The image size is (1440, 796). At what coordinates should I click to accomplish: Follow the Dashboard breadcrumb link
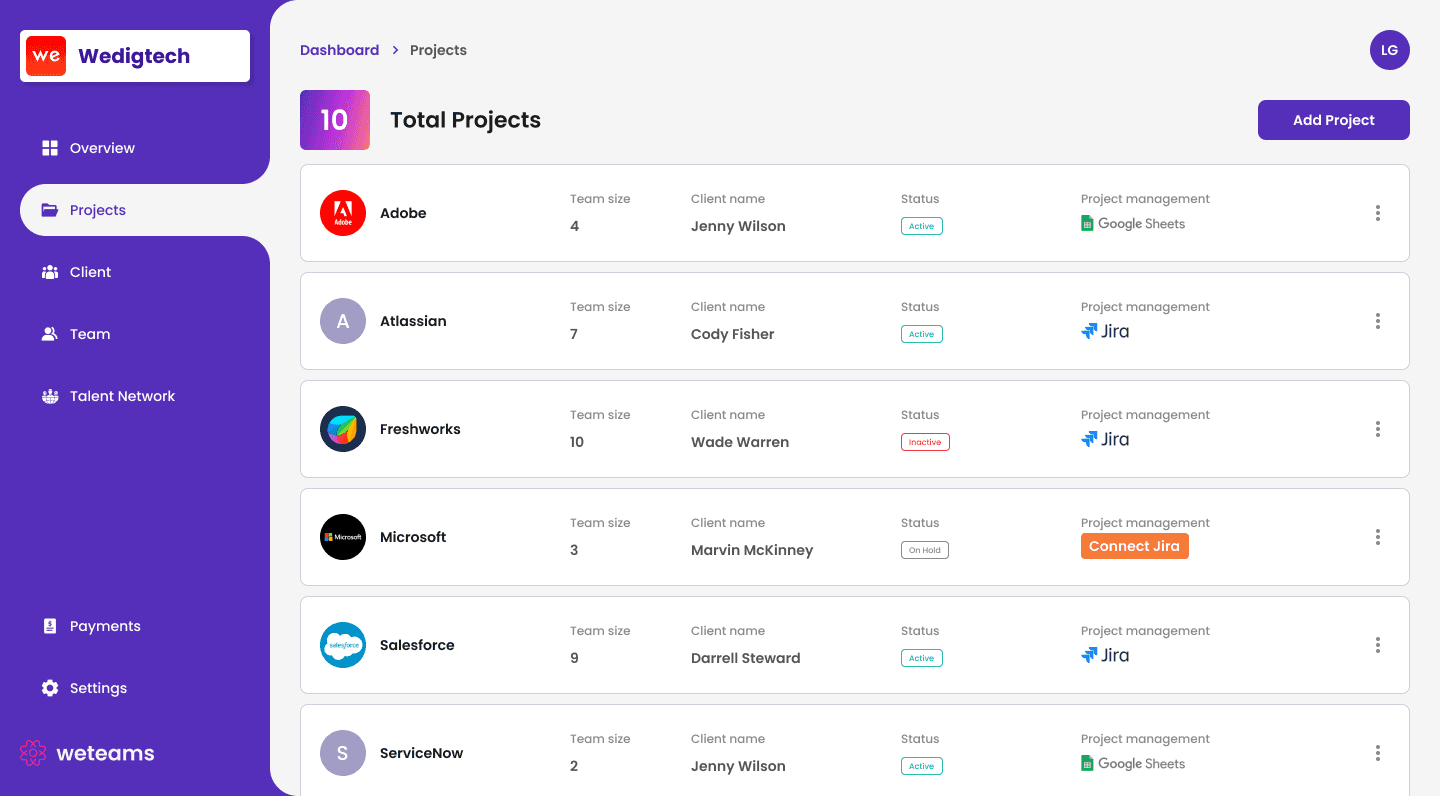click(x=340, y=50)
